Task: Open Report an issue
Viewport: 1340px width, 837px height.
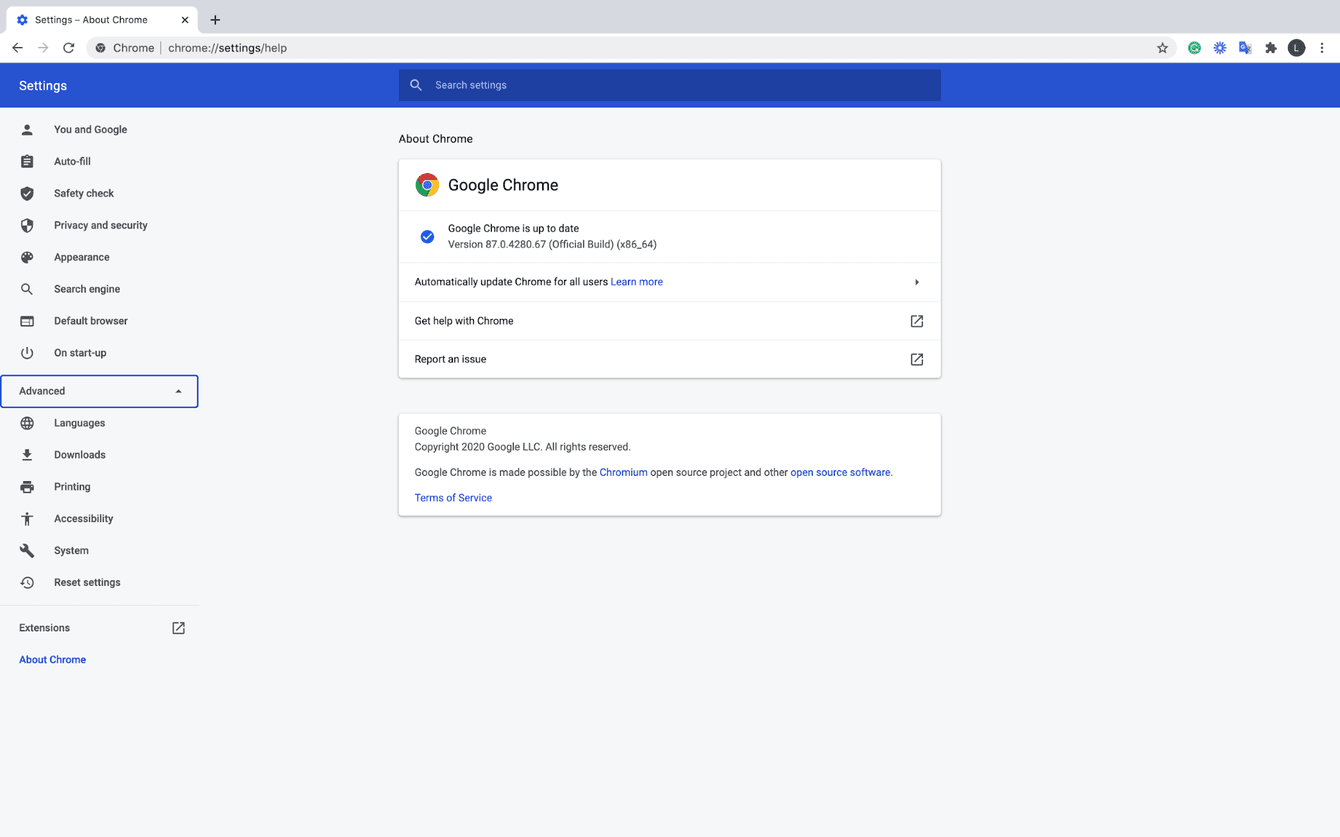Action: [x=916, y=358]
